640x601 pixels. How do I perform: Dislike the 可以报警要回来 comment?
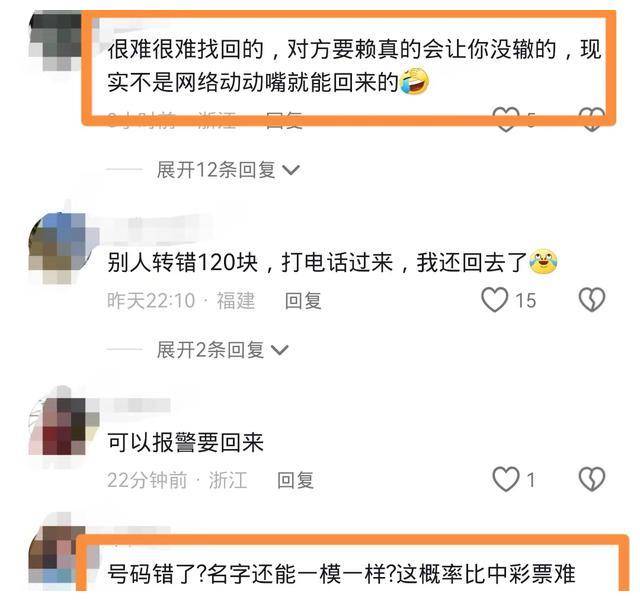coord(592,479)
